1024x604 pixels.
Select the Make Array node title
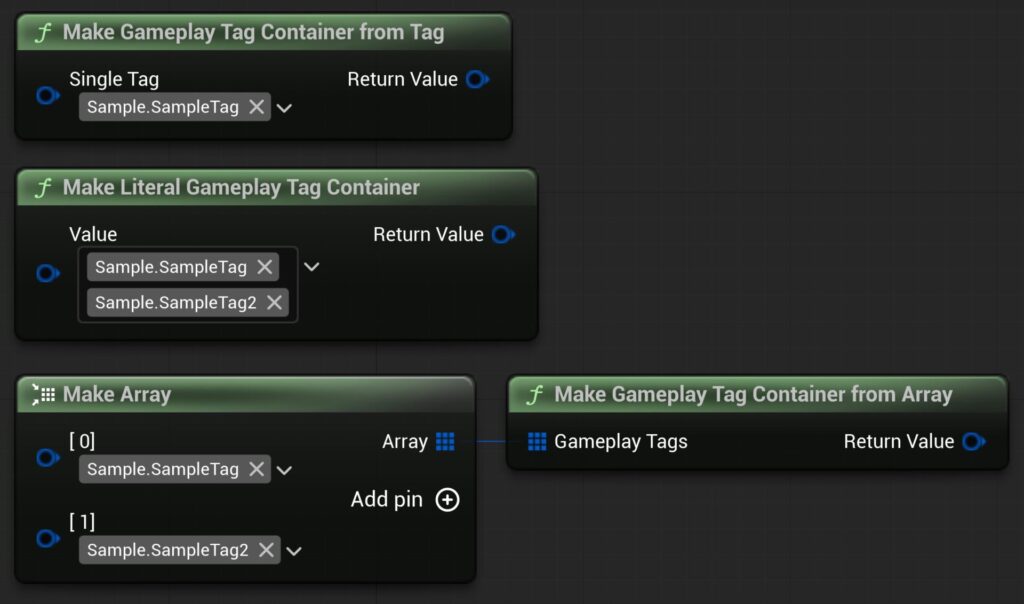pos(116,394)
